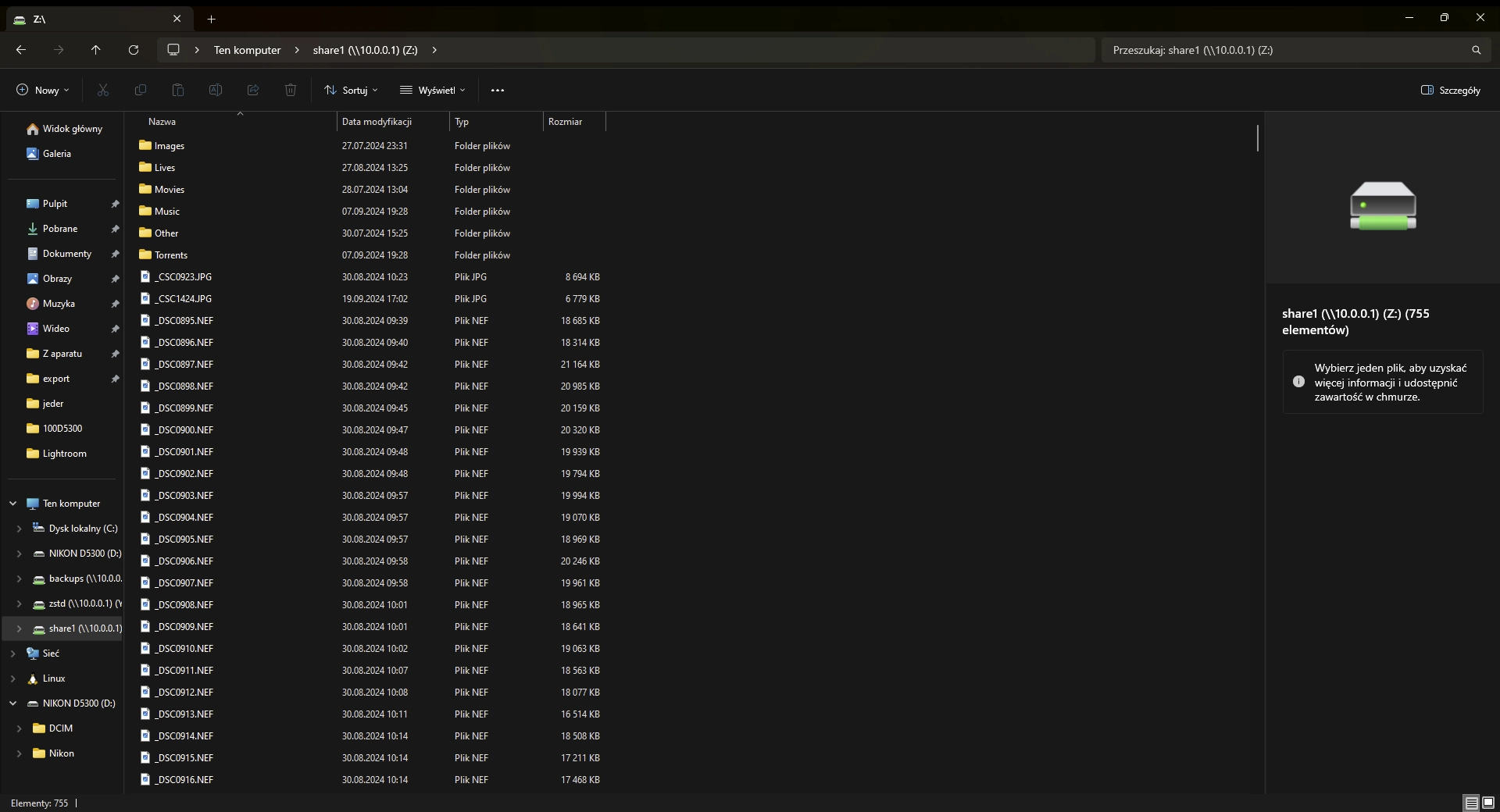Open the Nowy dropdown menu
This screenshot has height=812, width=1500.
[44, 91]
